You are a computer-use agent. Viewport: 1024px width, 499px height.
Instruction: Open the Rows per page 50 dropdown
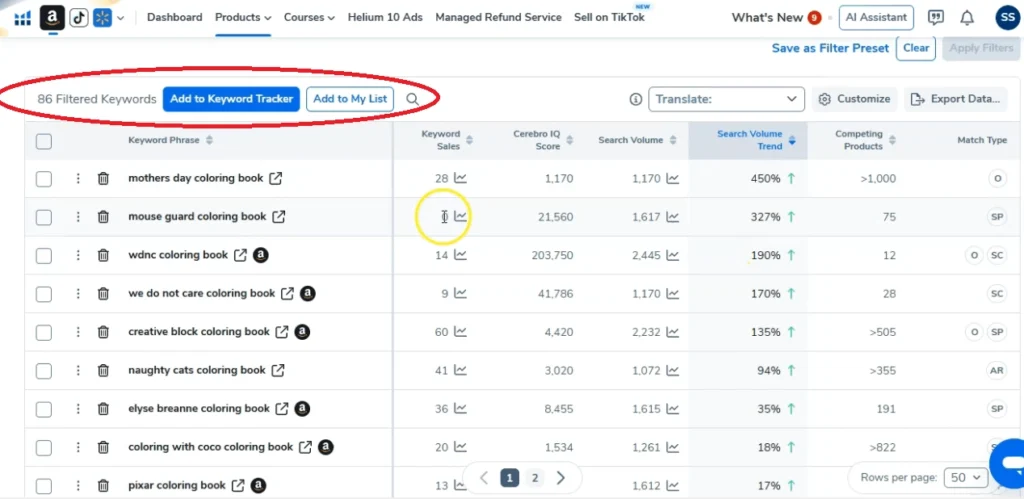[x=967, y=477]
